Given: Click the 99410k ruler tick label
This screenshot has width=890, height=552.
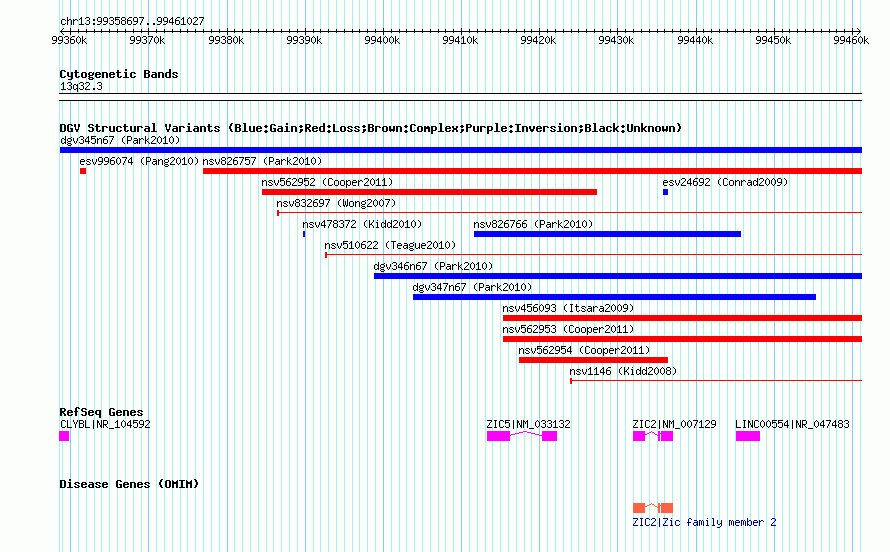Looking at the screenshot, I should [x=460, y=40].
